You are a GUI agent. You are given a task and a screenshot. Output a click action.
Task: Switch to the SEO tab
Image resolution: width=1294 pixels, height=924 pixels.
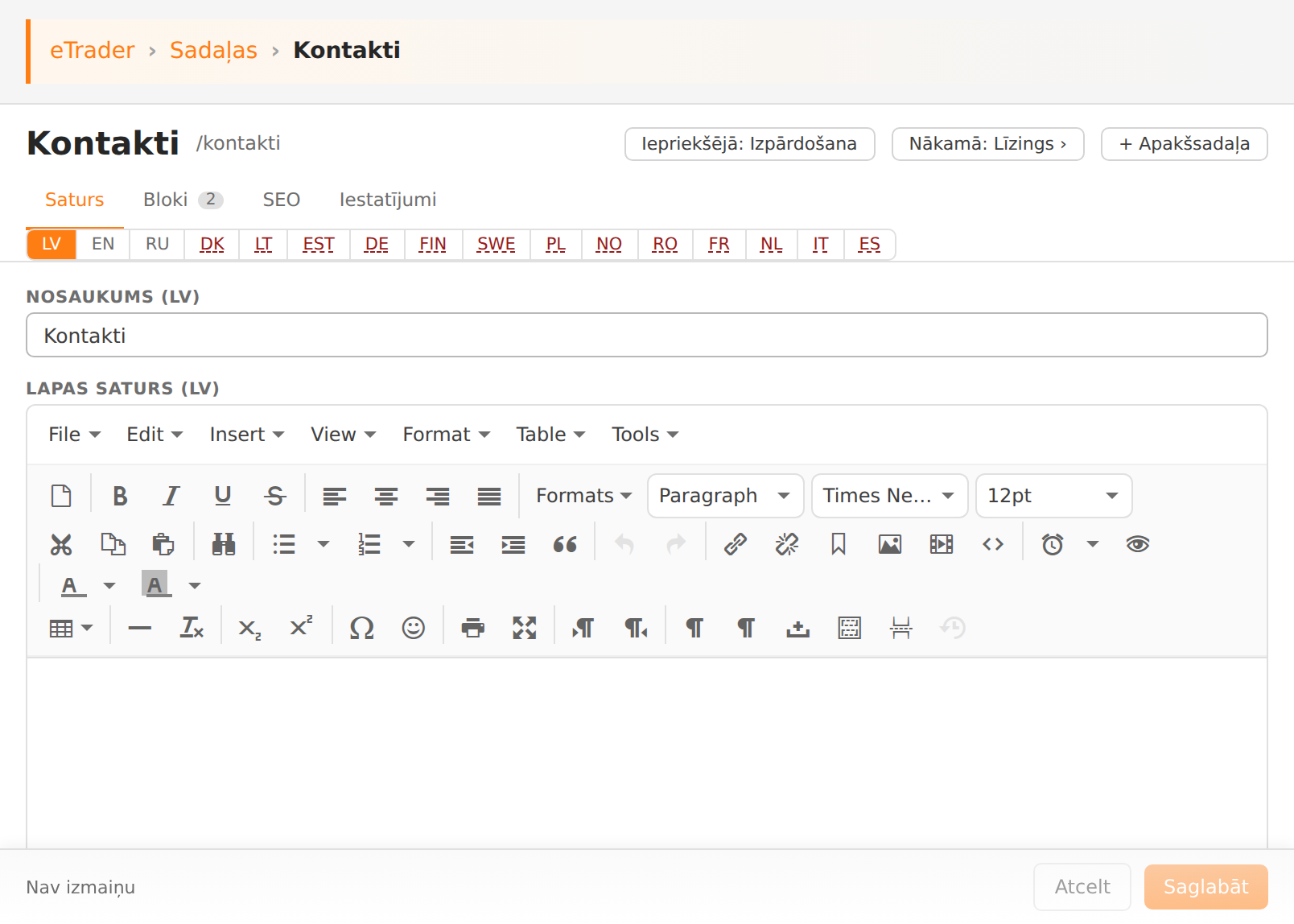[282, 200]
